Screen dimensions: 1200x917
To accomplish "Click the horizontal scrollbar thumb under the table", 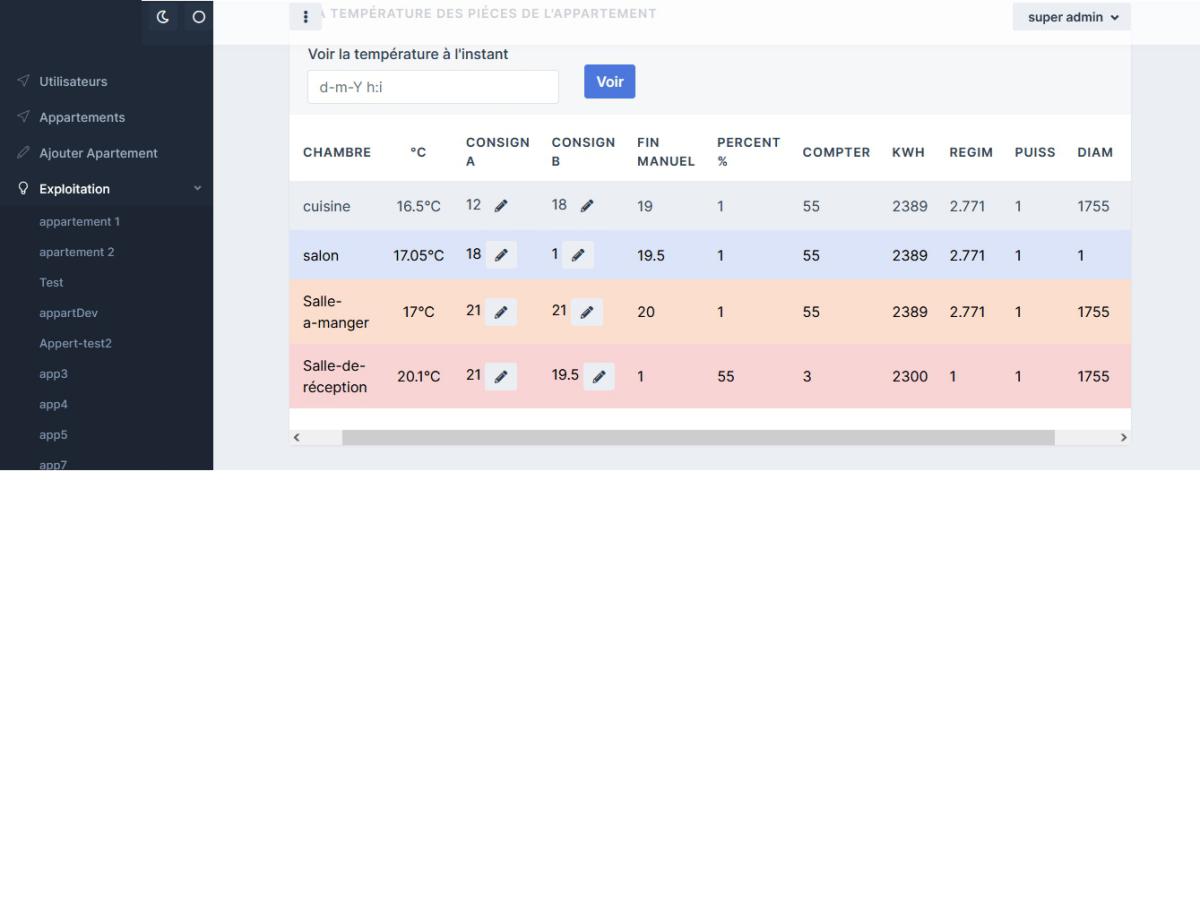I will pyautogui.click(x=698, y=438).
